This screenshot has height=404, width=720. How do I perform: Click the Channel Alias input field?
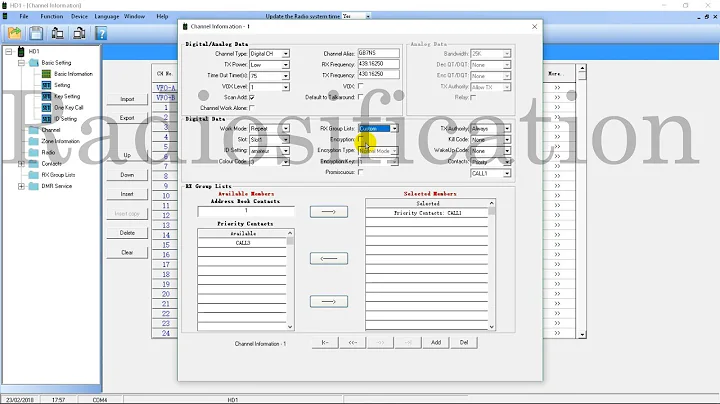(x=378, y=53)
